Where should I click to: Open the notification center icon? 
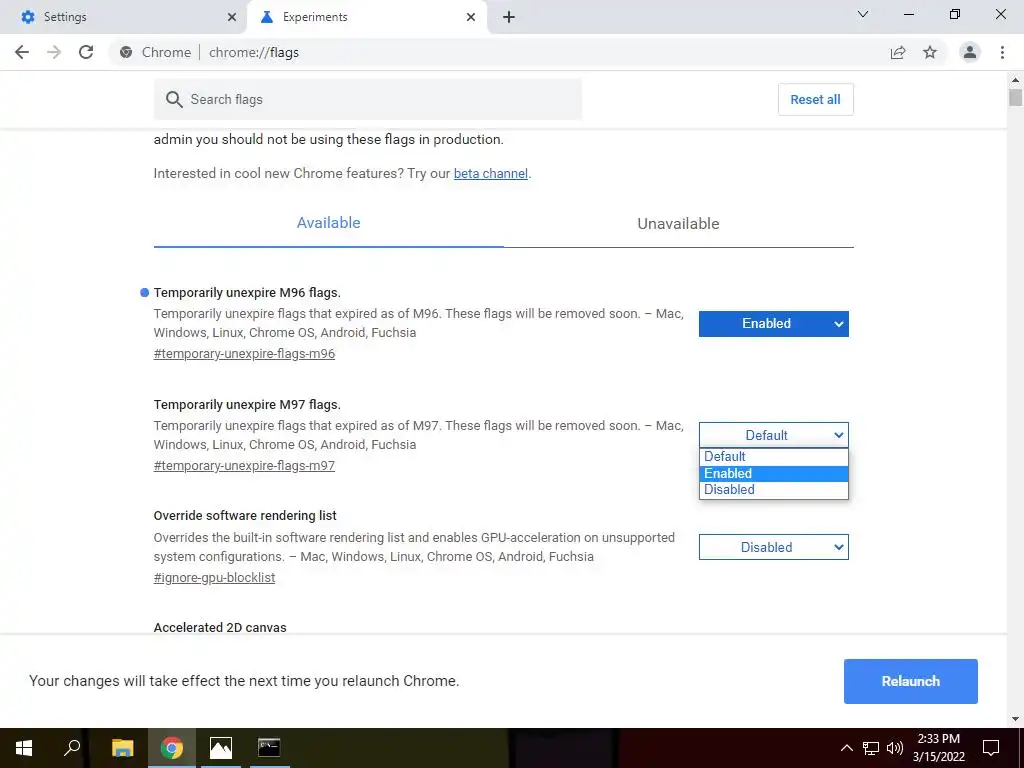coord(991,748)
